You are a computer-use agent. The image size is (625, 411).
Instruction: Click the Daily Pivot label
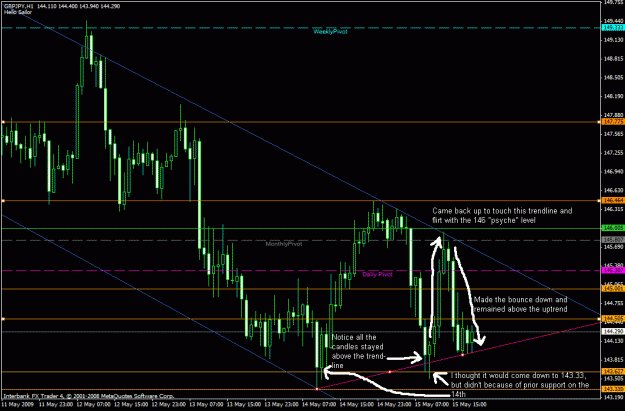[377, 274]
